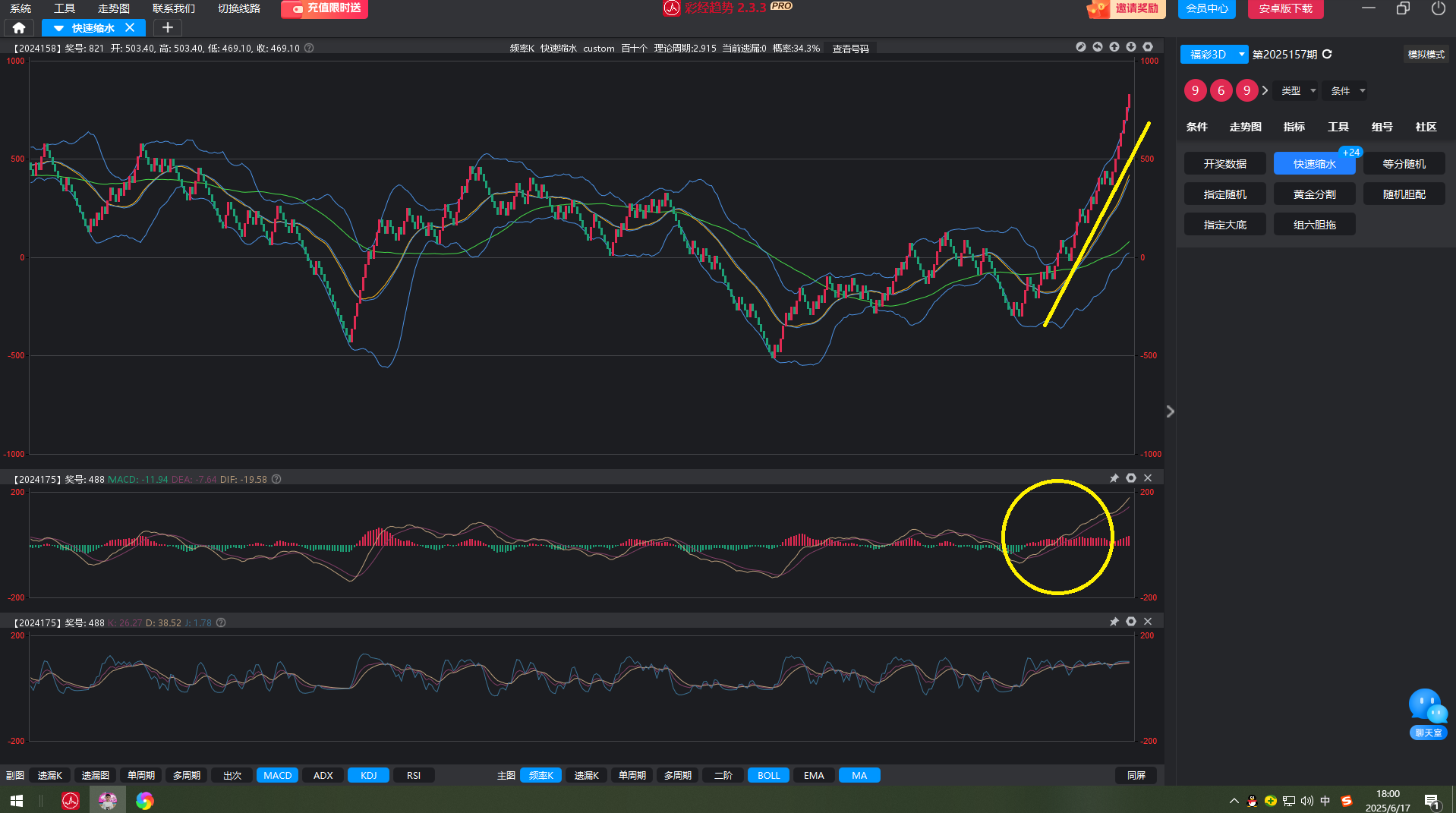The height and width of the screenshot is (813, 1456).
Task: Click the first red number ball 9
Action: click(x=1195, y=90)
